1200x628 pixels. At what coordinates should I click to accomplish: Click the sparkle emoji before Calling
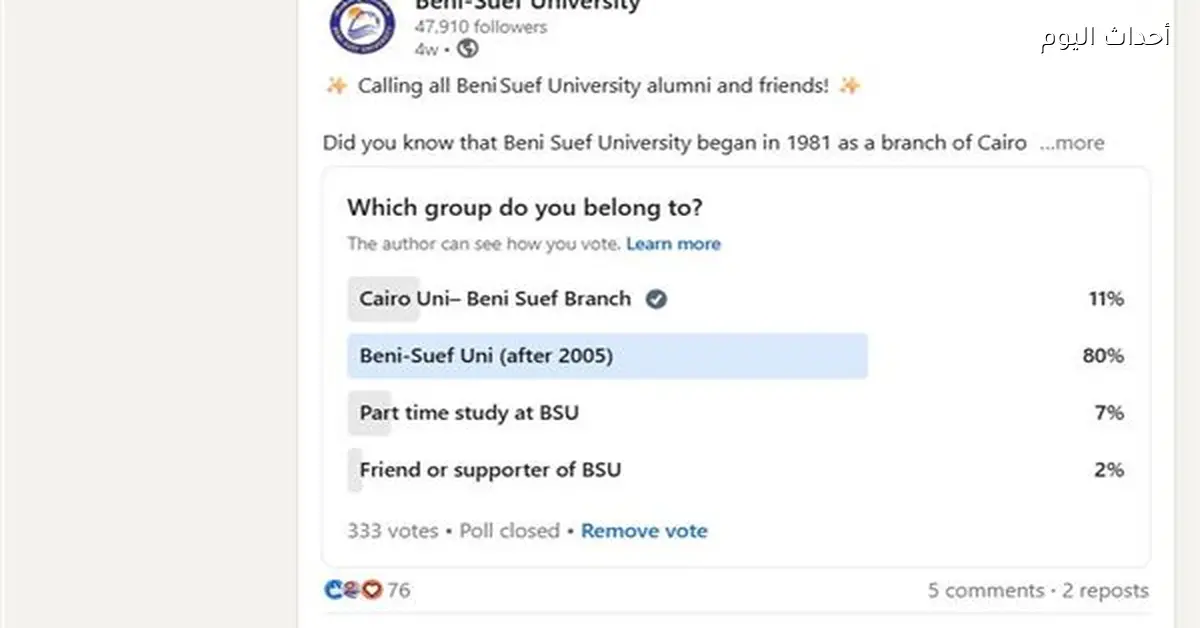[336, 86]
